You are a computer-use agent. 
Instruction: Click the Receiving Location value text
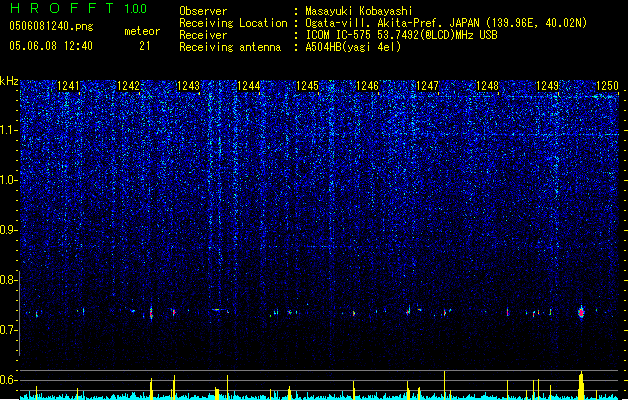pos(446,23)
